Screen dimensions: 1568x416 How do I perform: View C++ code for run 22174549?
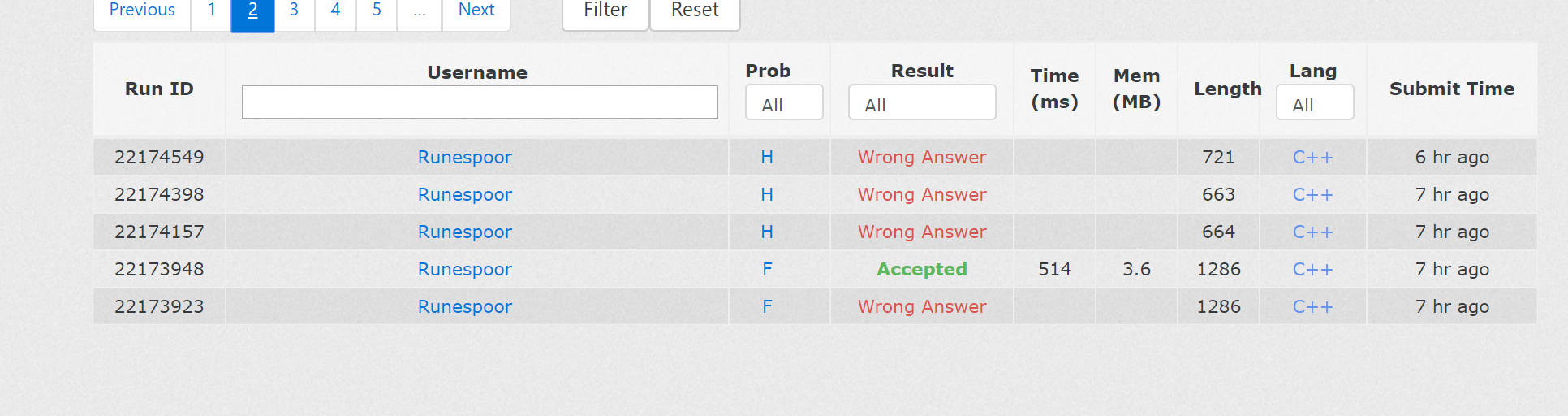click(1312, 158)
